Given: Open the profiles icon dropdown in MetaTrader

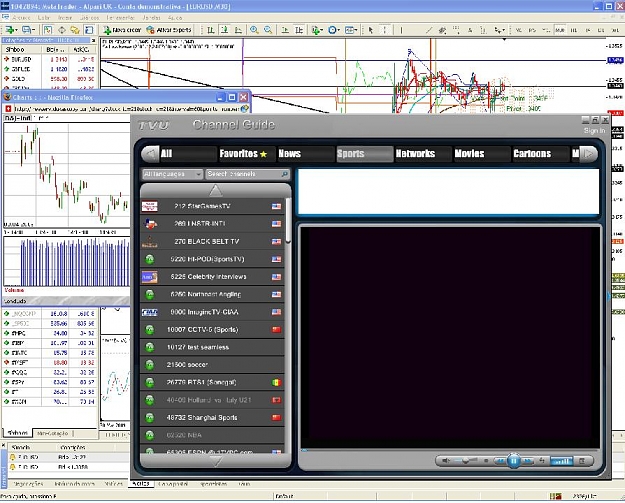Looking at the screenshot, I should tap(29, 30).
